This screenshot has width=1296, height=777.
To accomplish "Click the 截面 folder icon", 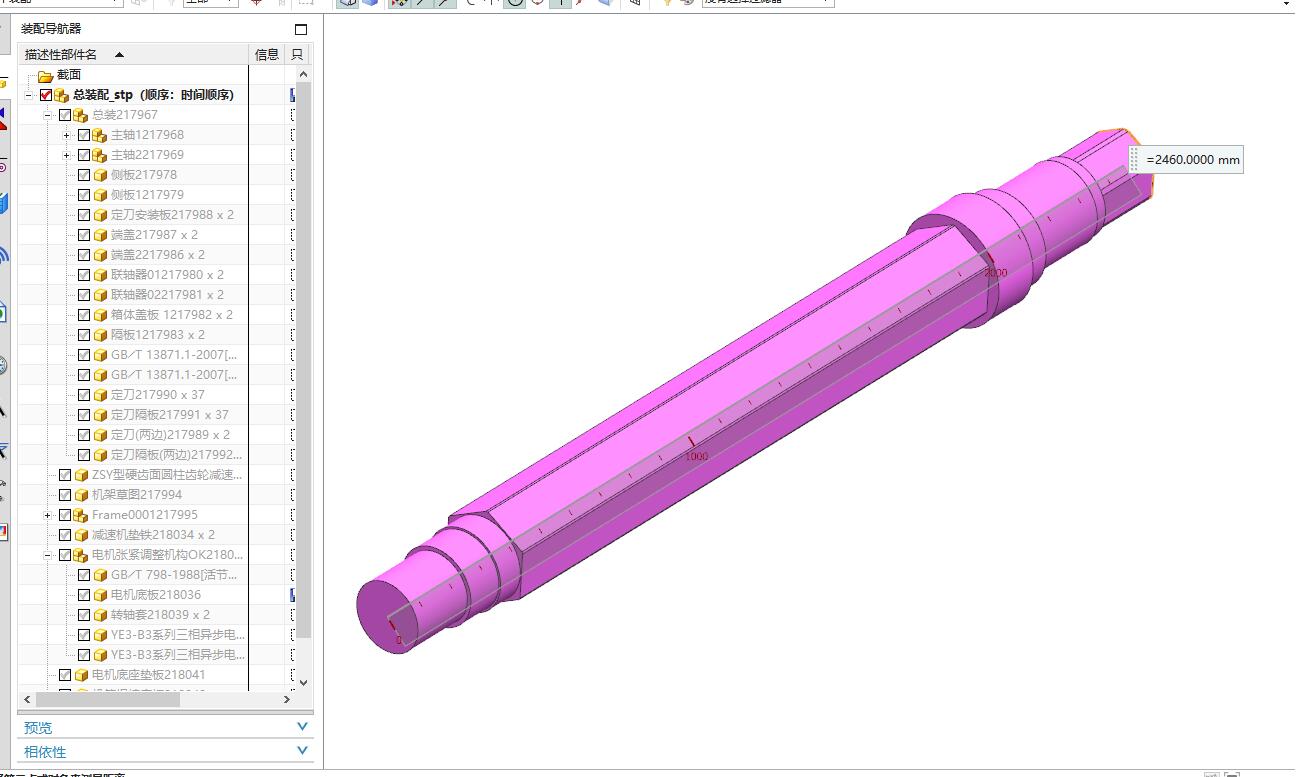I will pos(45,75).
